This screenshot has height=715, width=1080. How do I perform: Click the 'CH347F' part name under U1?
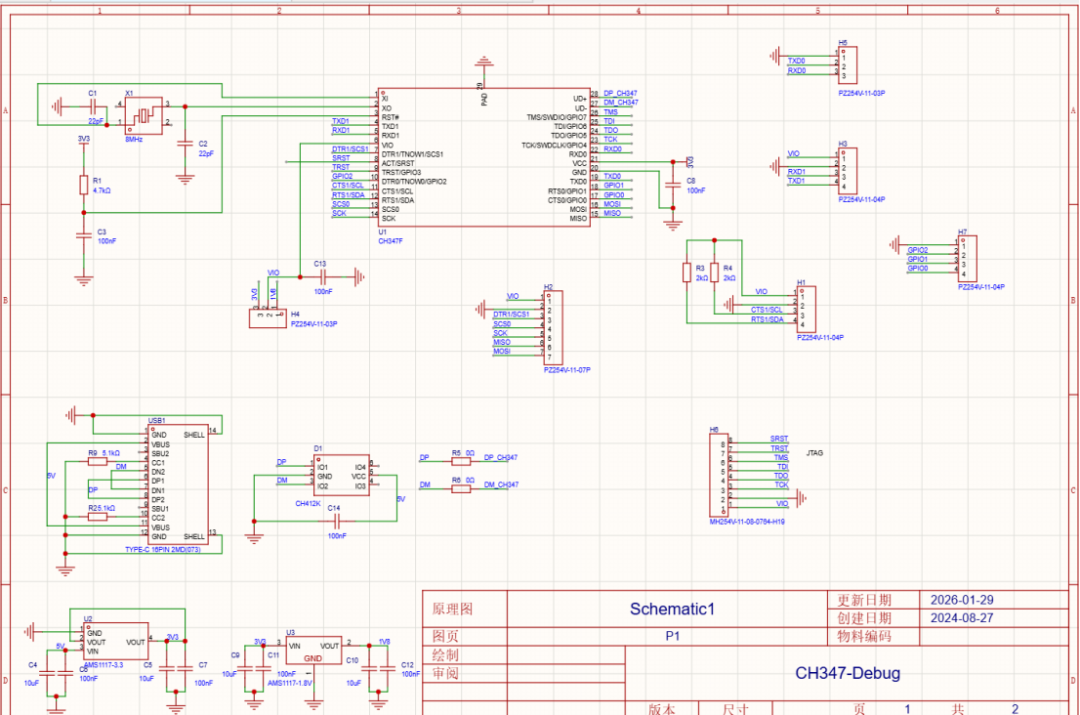(x=391, y=242)
